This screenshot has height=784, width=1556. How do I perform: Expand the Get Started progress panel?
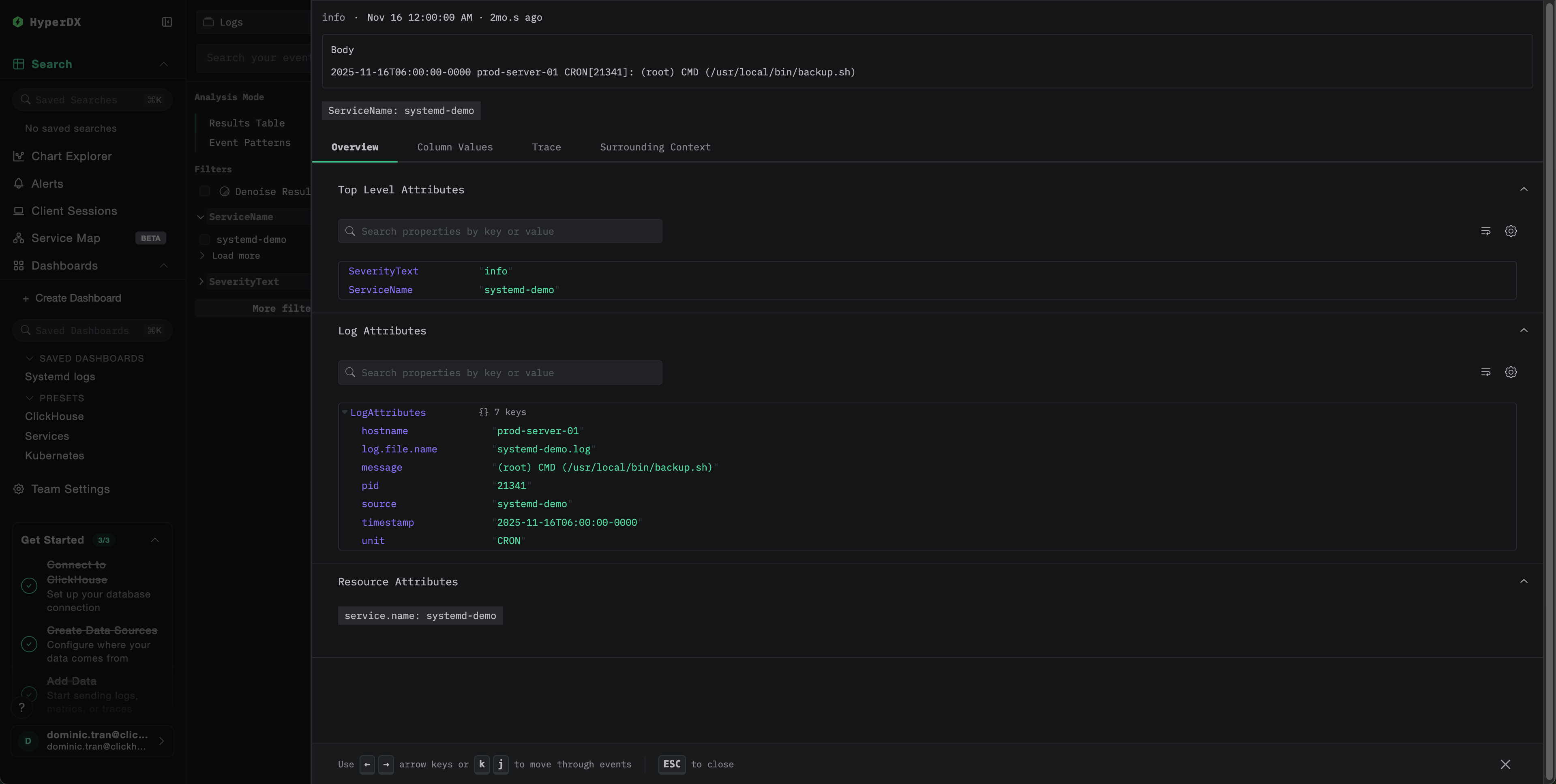pyautogui.click(x=154, y=540)
